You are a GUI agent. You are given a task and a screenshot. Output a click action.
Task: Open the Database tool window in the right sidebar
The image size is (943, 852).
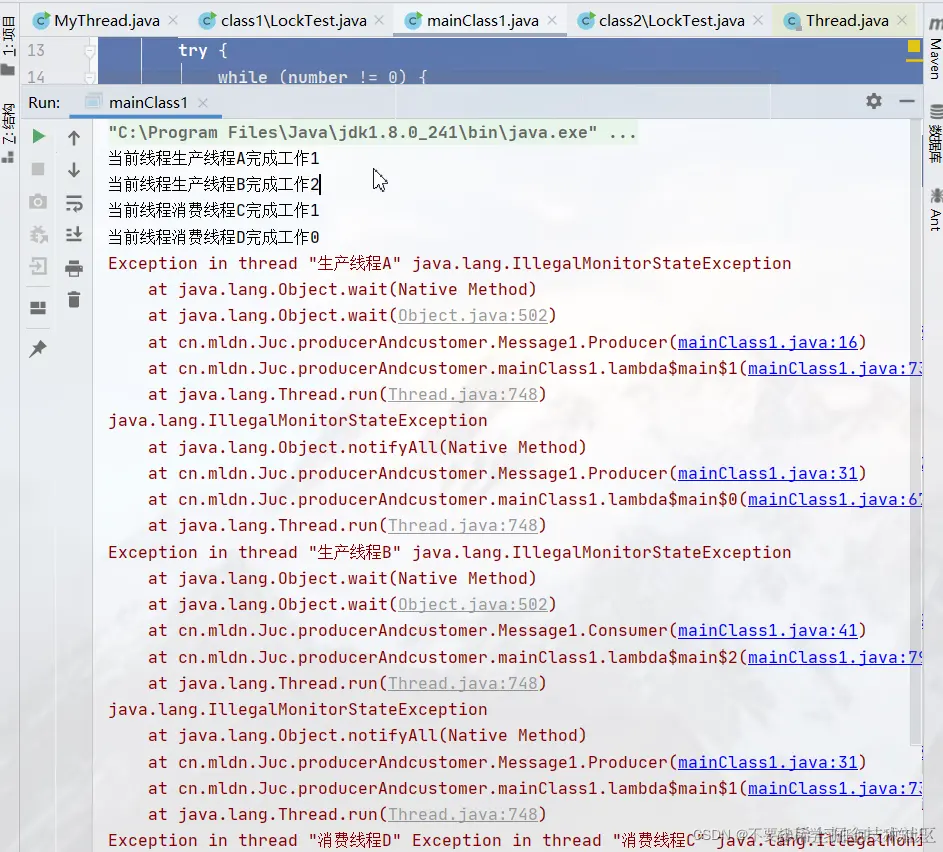coord(935,135)
